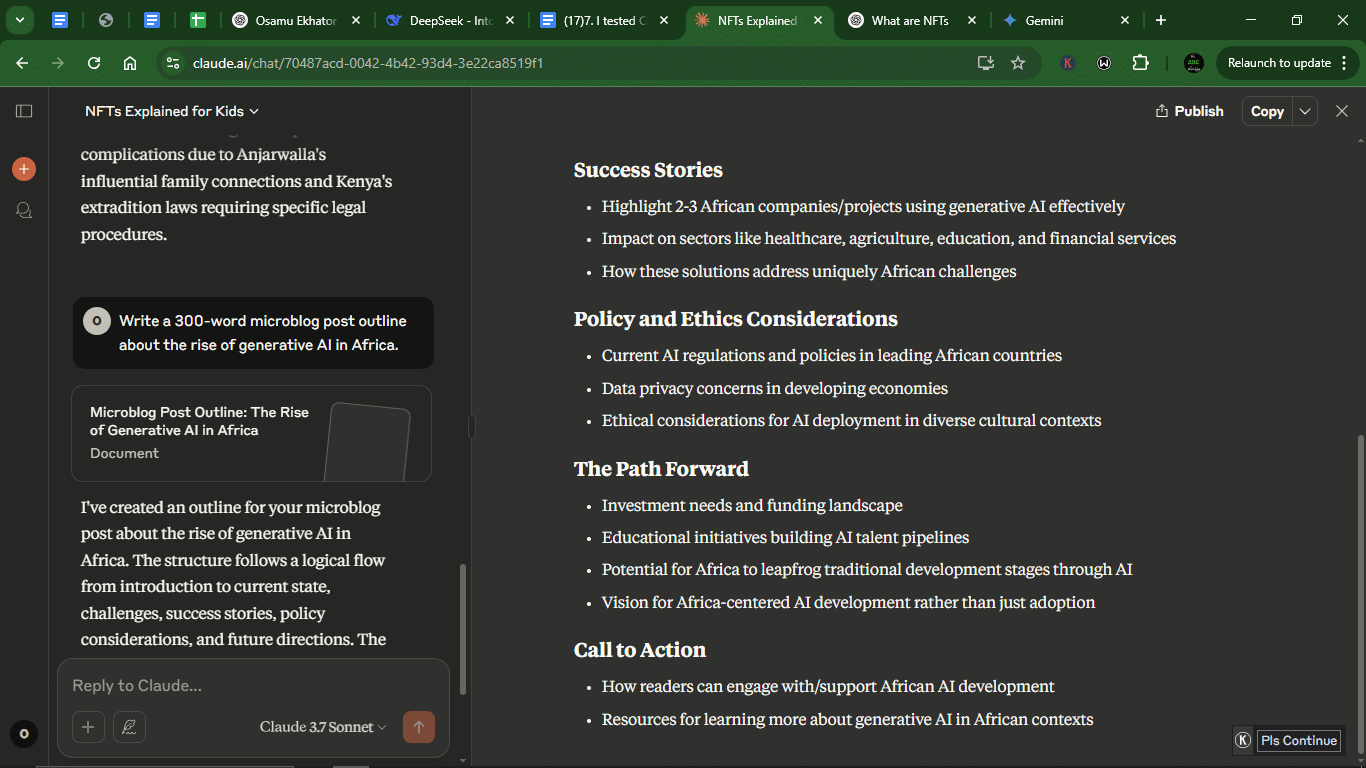Open the Chrome home page icon
This screenshot has height=768, width=1366.
(130, 63)
